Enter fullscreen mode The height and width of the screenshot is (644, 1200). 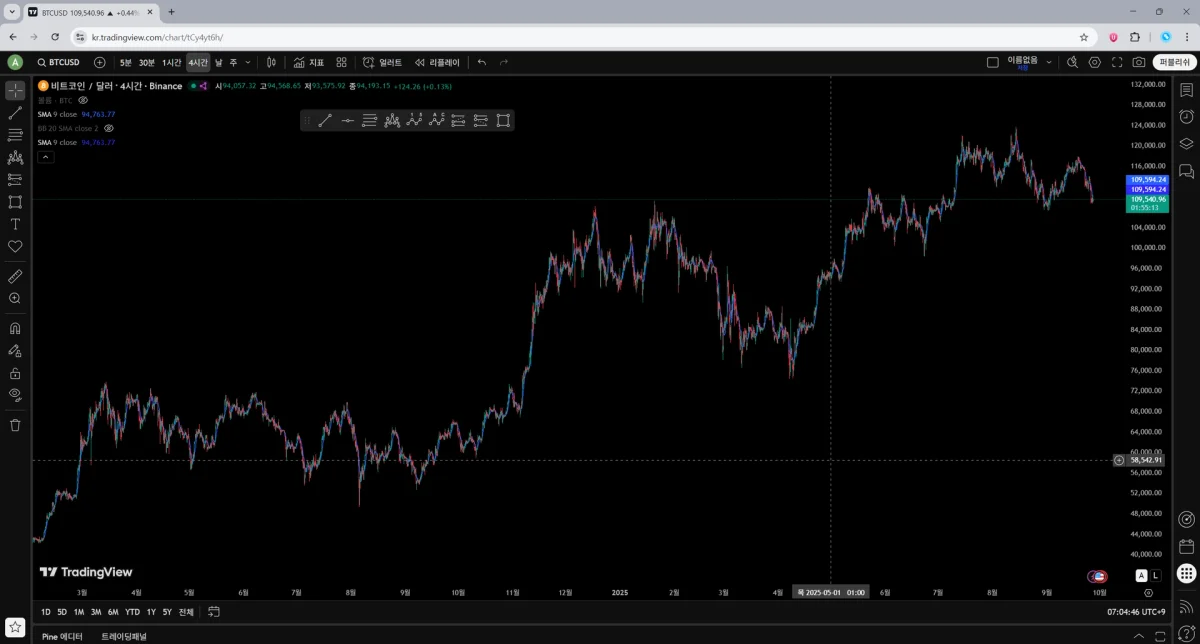pos(1117,62)
